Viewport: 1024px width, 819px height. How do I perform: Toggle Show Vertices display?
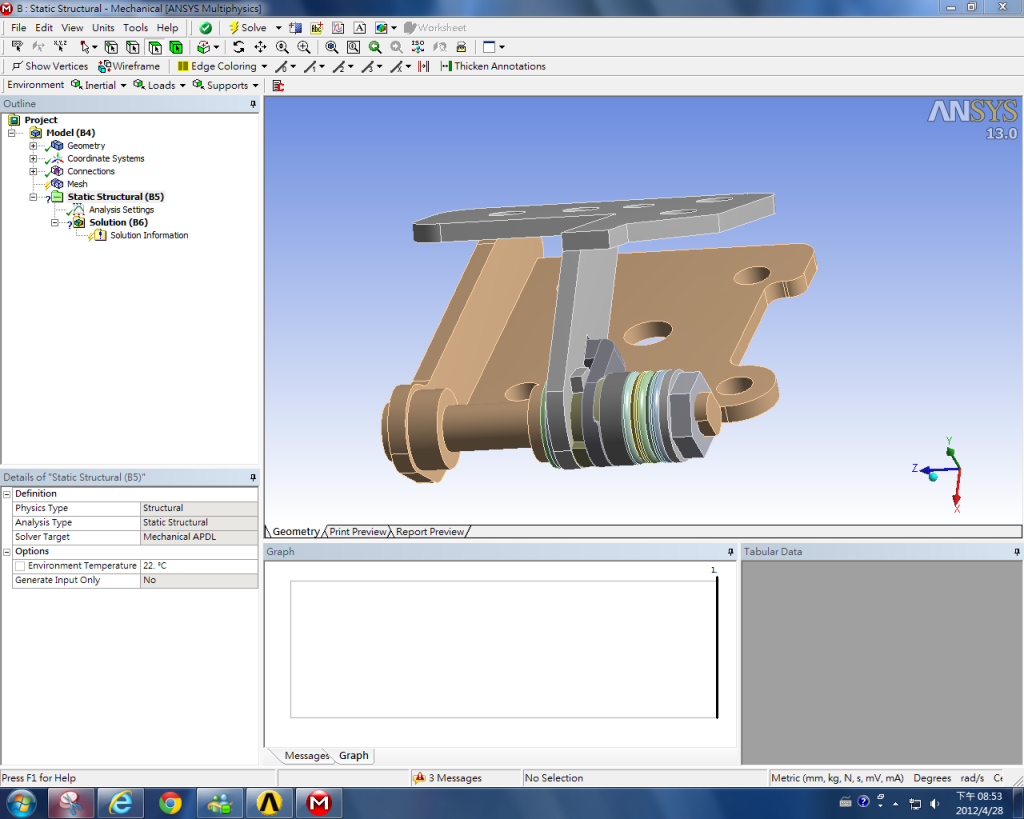point(50,66)
